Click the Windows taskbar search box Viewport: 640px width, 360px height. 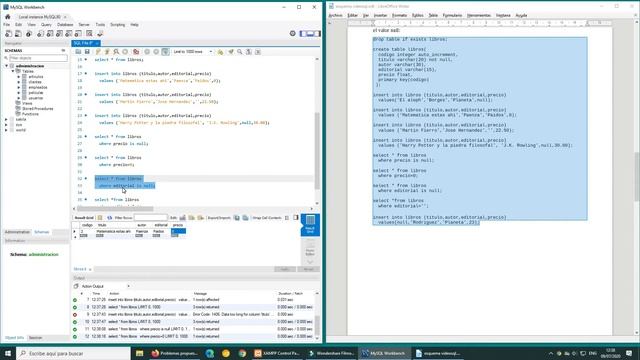point(73,353)
